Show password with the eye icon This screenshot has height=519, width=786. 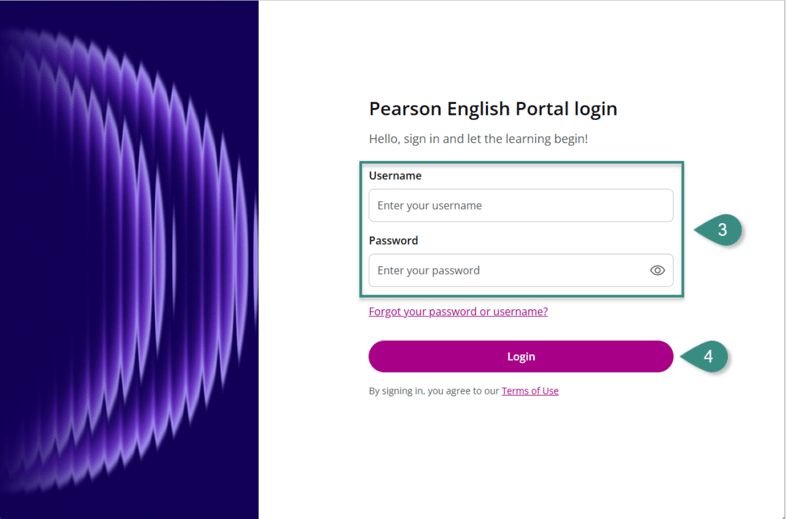(x=657, y=270)
